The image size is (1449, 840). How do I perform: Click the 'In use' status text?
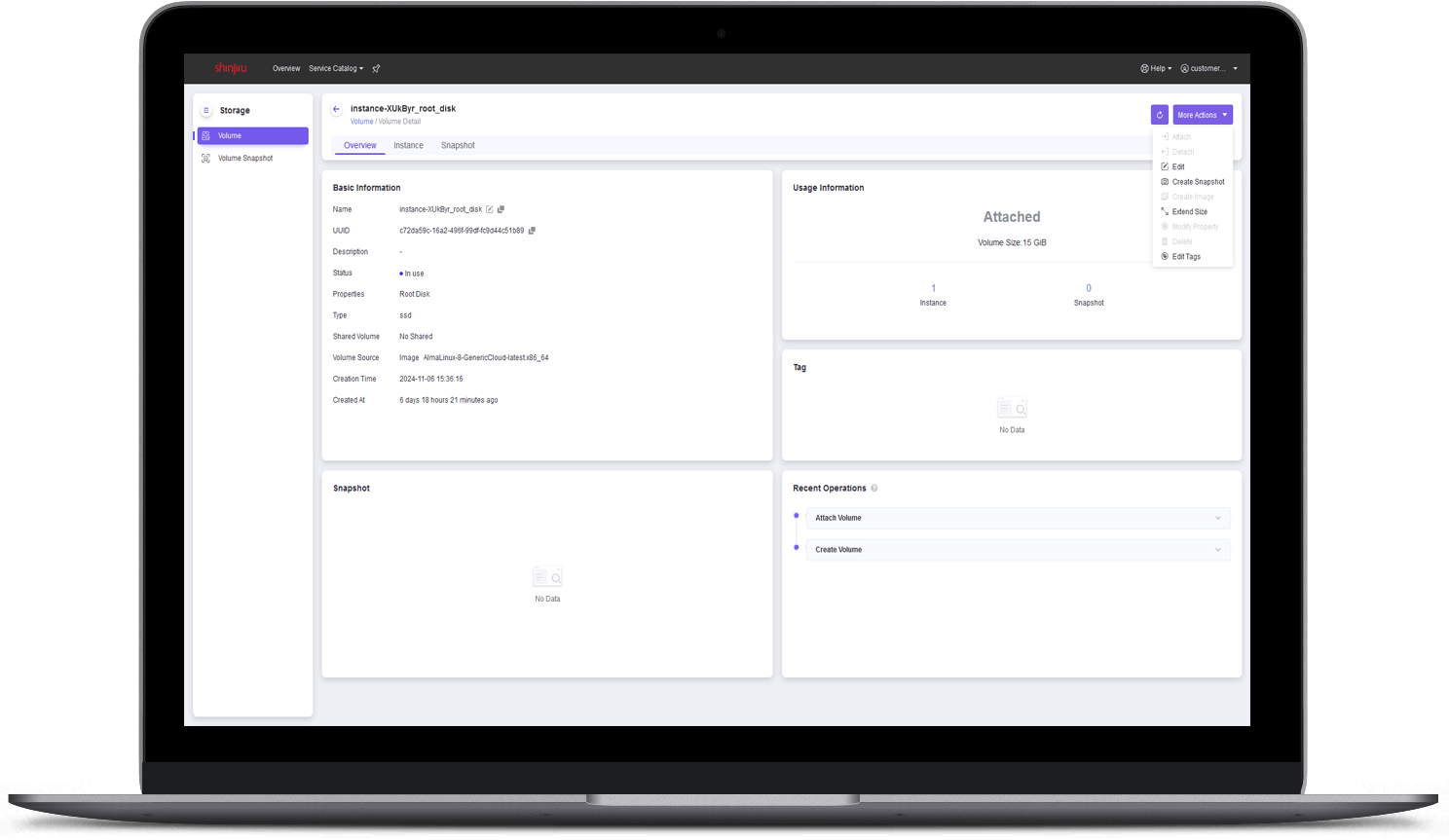coord(414,274)
